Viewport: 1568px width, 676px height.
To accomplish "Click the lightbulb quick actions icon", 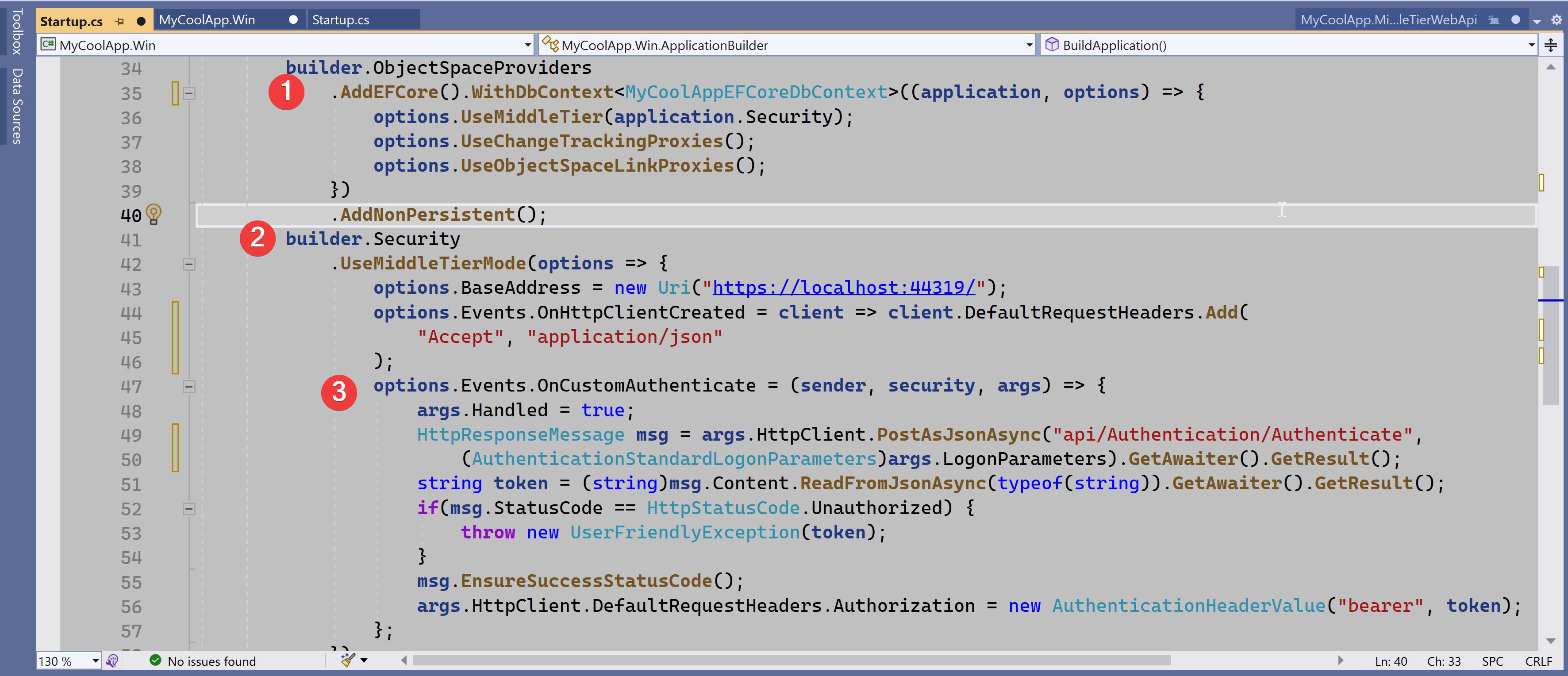I will click(x=154, y=214).
